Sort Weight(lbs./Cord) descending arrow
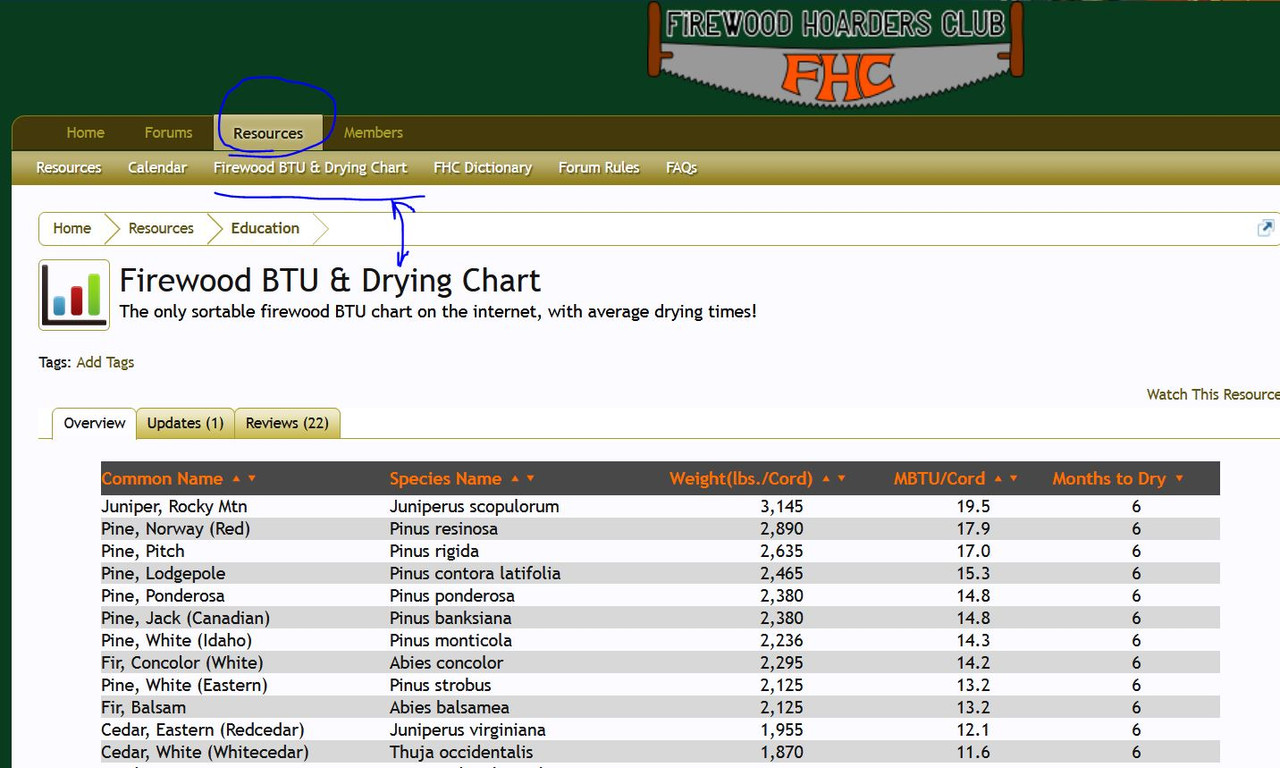 (841, 479)
